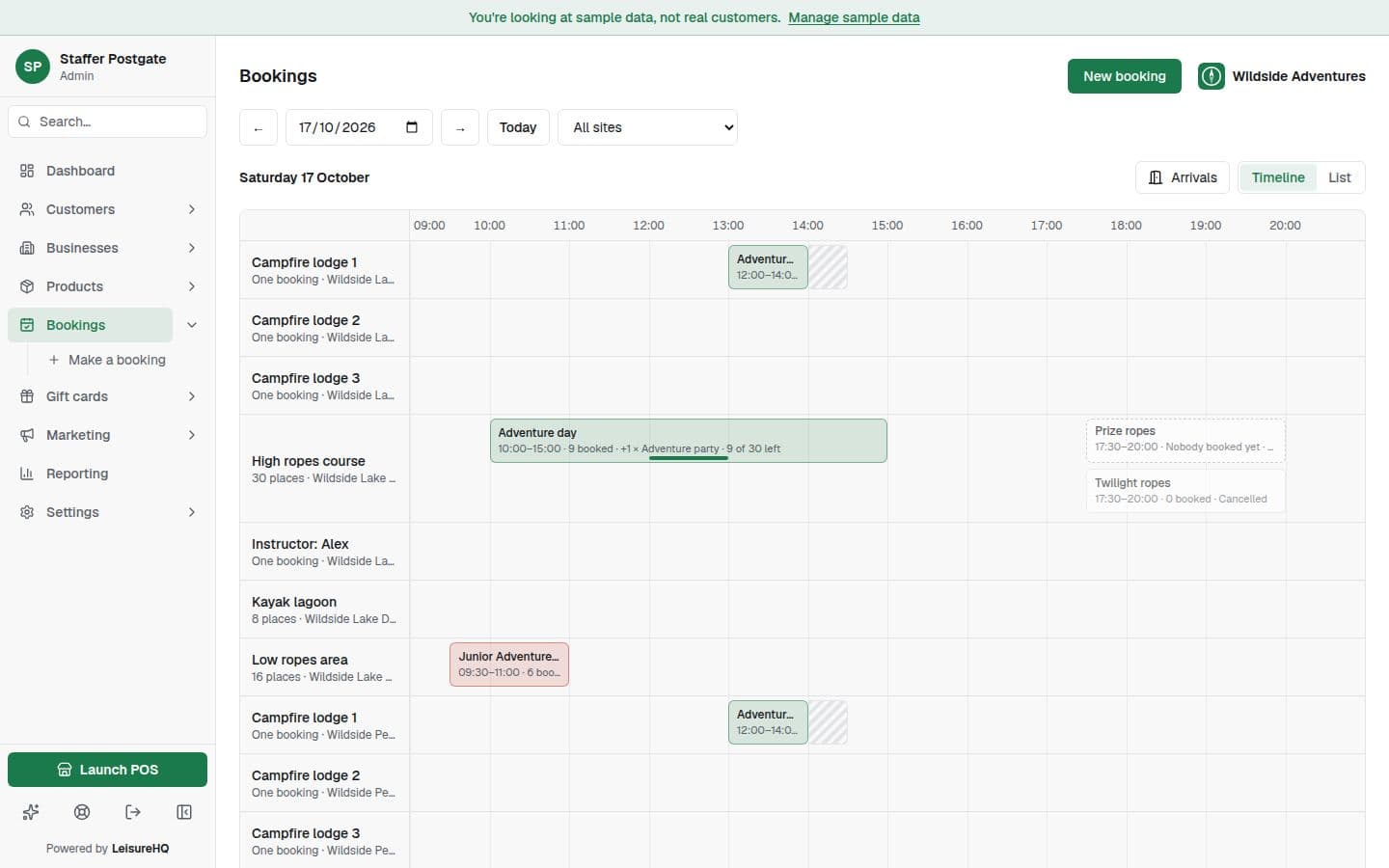This screenshot has width=1389, height=868.
Task: Open the LeisureHQ link in footer
Action: 140,849
